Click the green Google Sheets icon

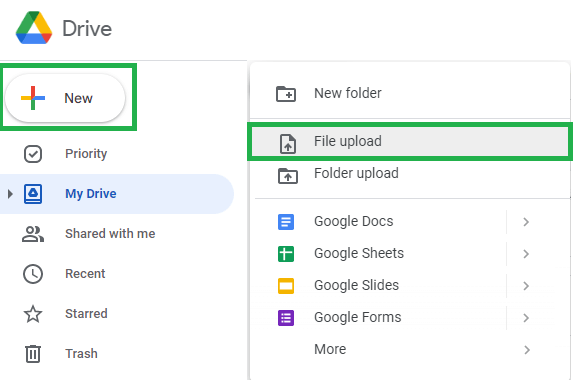point(286,254)
